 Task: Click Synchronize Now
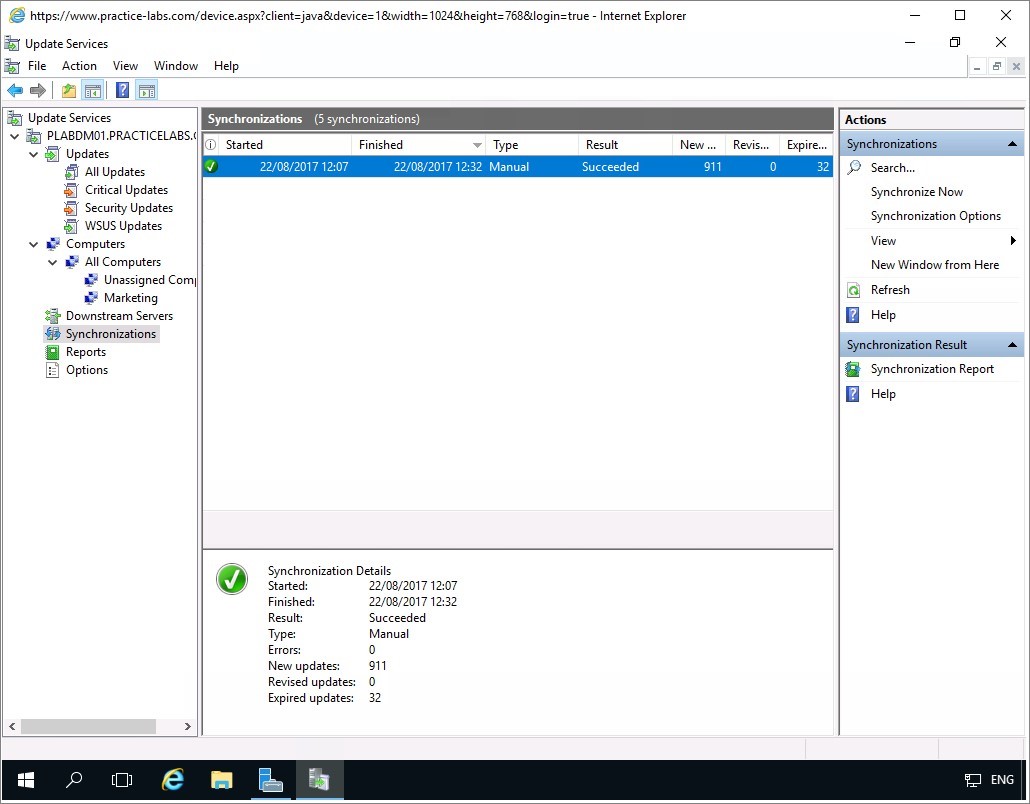pyautogui.click(x=916, y=192)
